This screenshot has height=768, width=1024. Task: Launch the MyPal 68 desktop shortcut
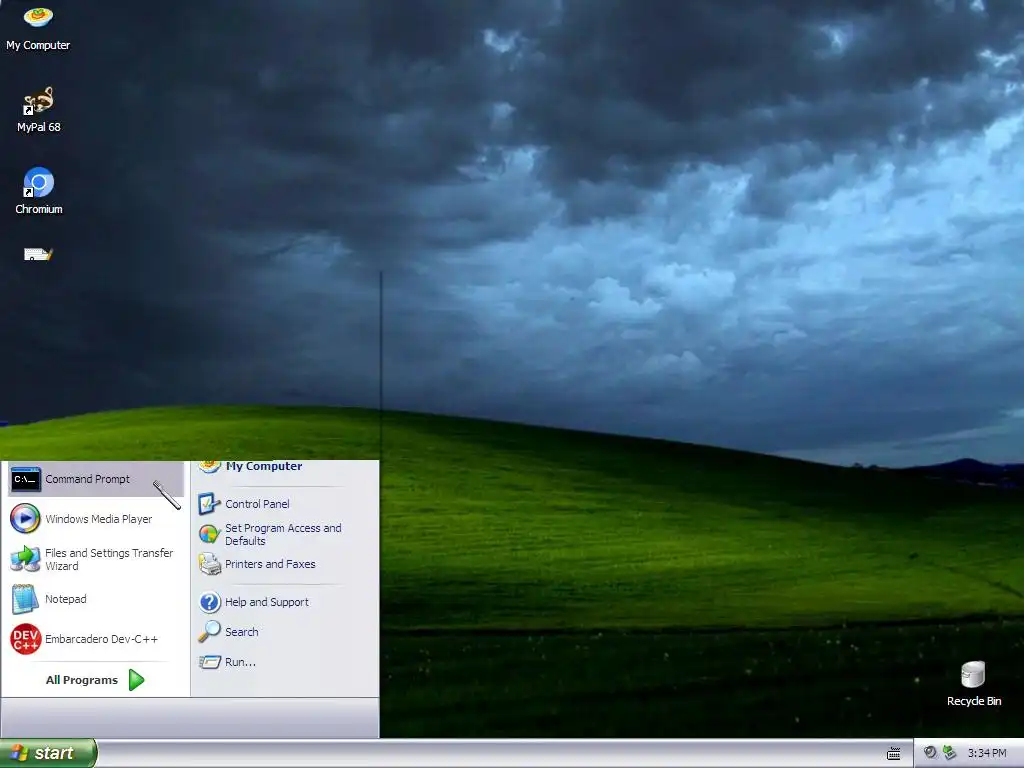[39, 110]
